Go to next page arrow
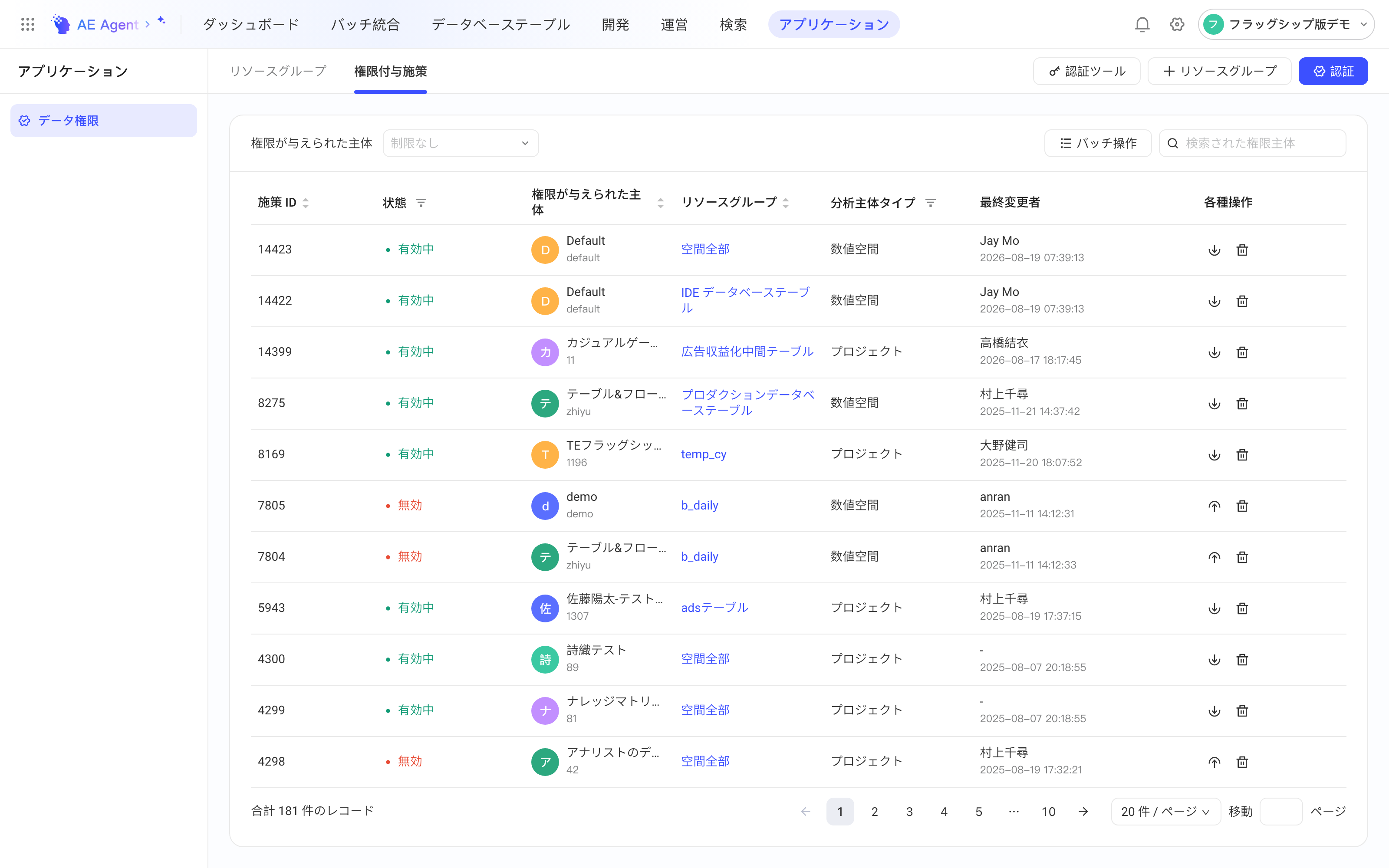 1083,812
